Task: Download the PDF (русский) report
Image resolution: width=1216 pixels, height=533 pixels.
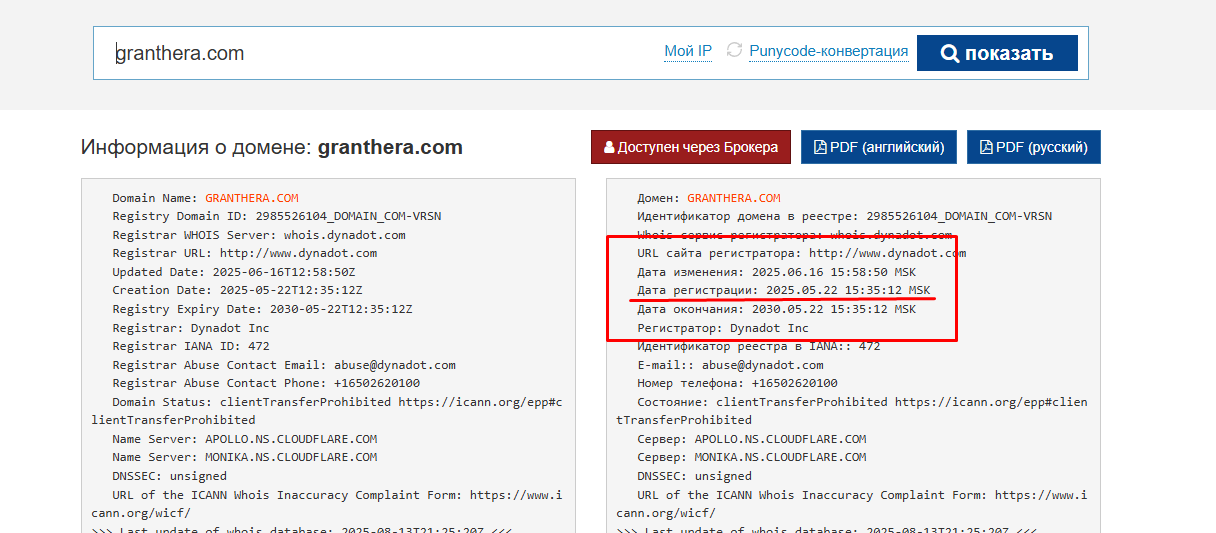Action: [x=1034, y=147]
